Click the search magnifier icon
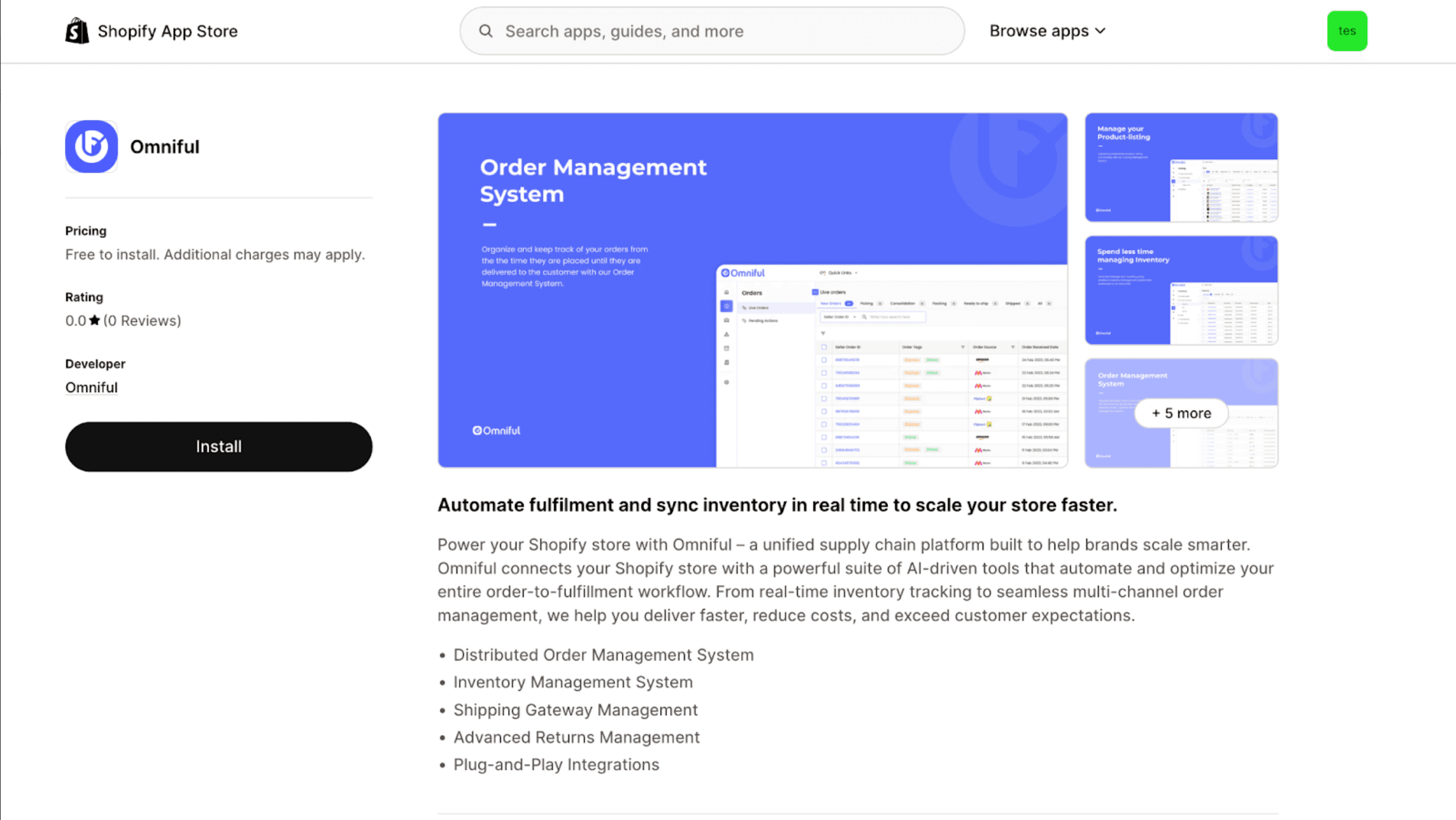 coord(485,31)
